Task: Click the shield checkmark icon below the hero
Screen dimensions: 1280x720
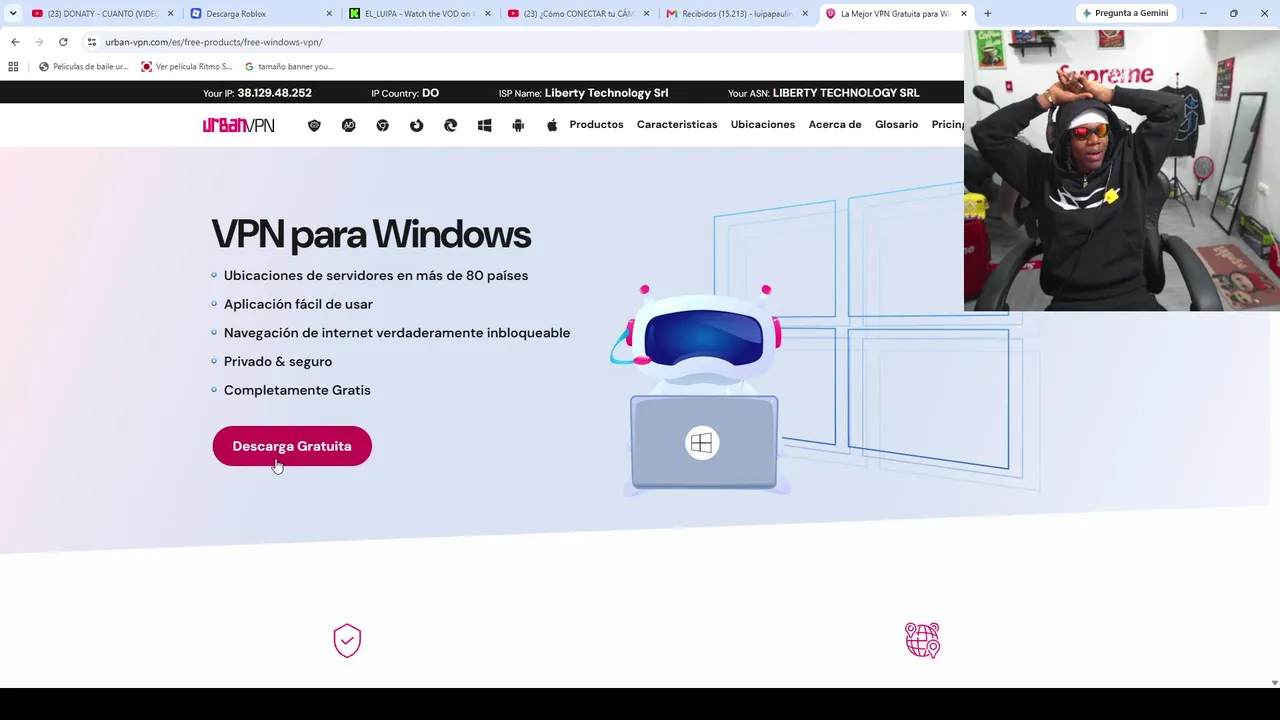Action: pos(347,641)
